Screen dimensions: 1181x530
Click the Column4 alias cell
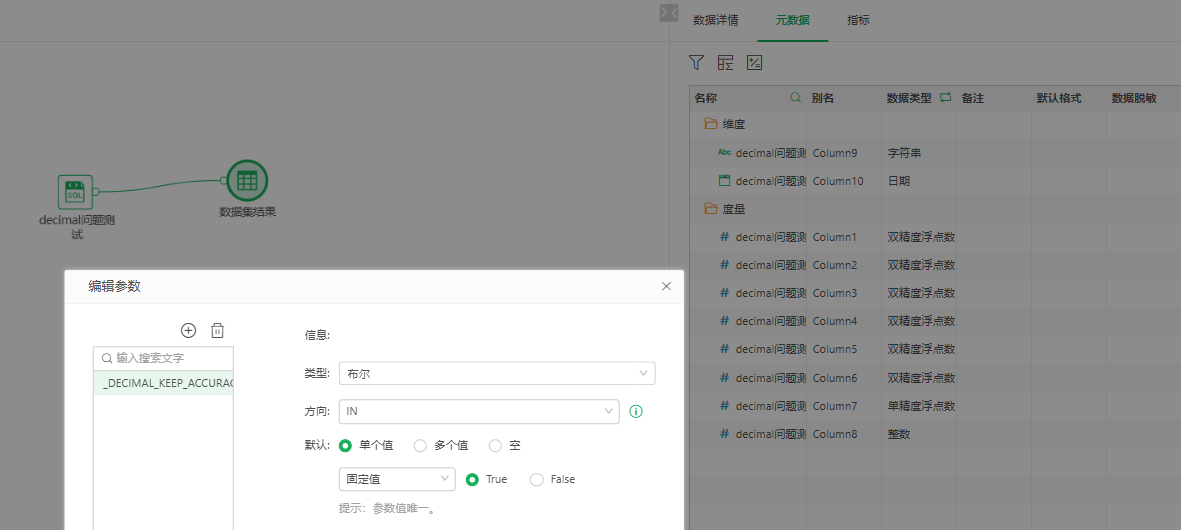844,321
